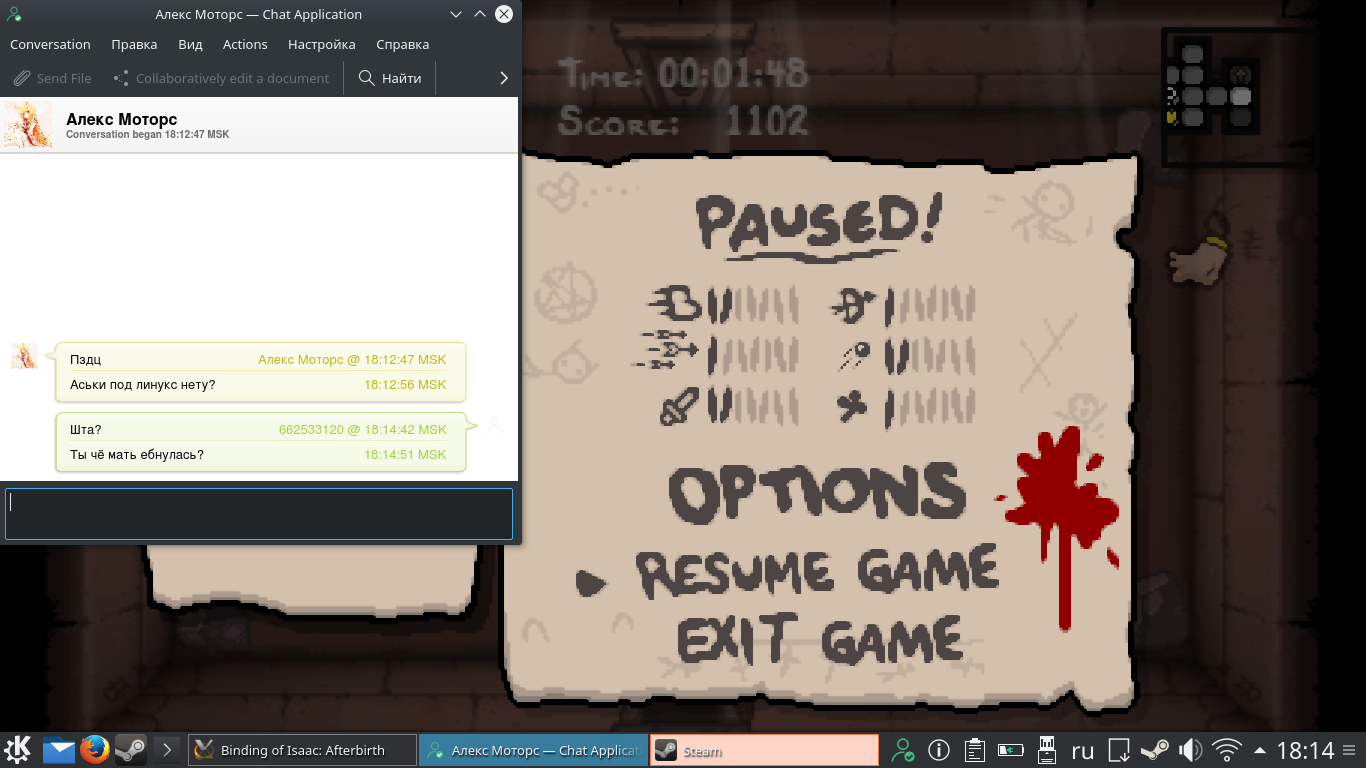Close the chat window
1366x768 pixels.
(x=505, y=14)
